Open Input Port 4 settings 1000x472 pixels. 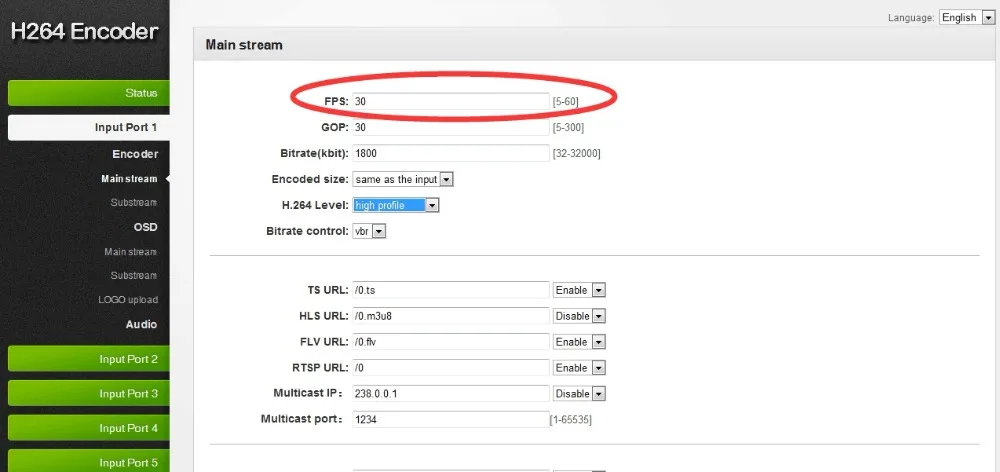coord(89,428)
